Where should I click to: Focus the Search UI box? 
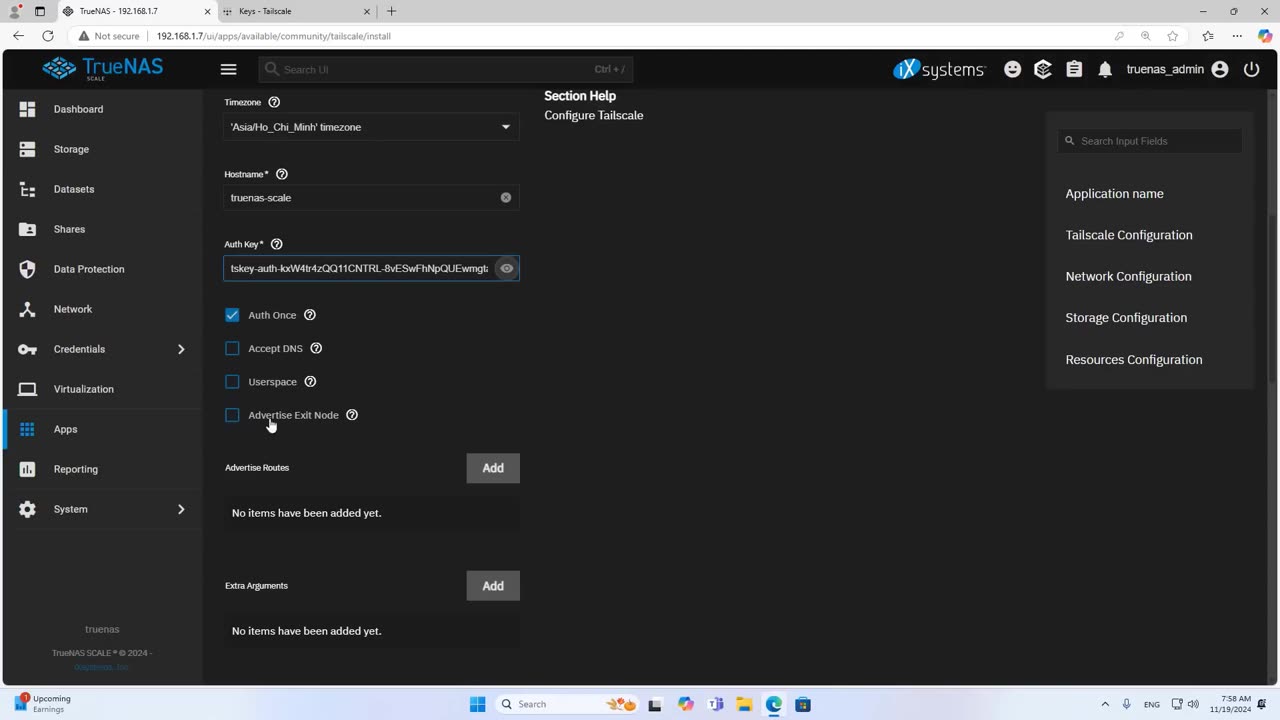446,69
